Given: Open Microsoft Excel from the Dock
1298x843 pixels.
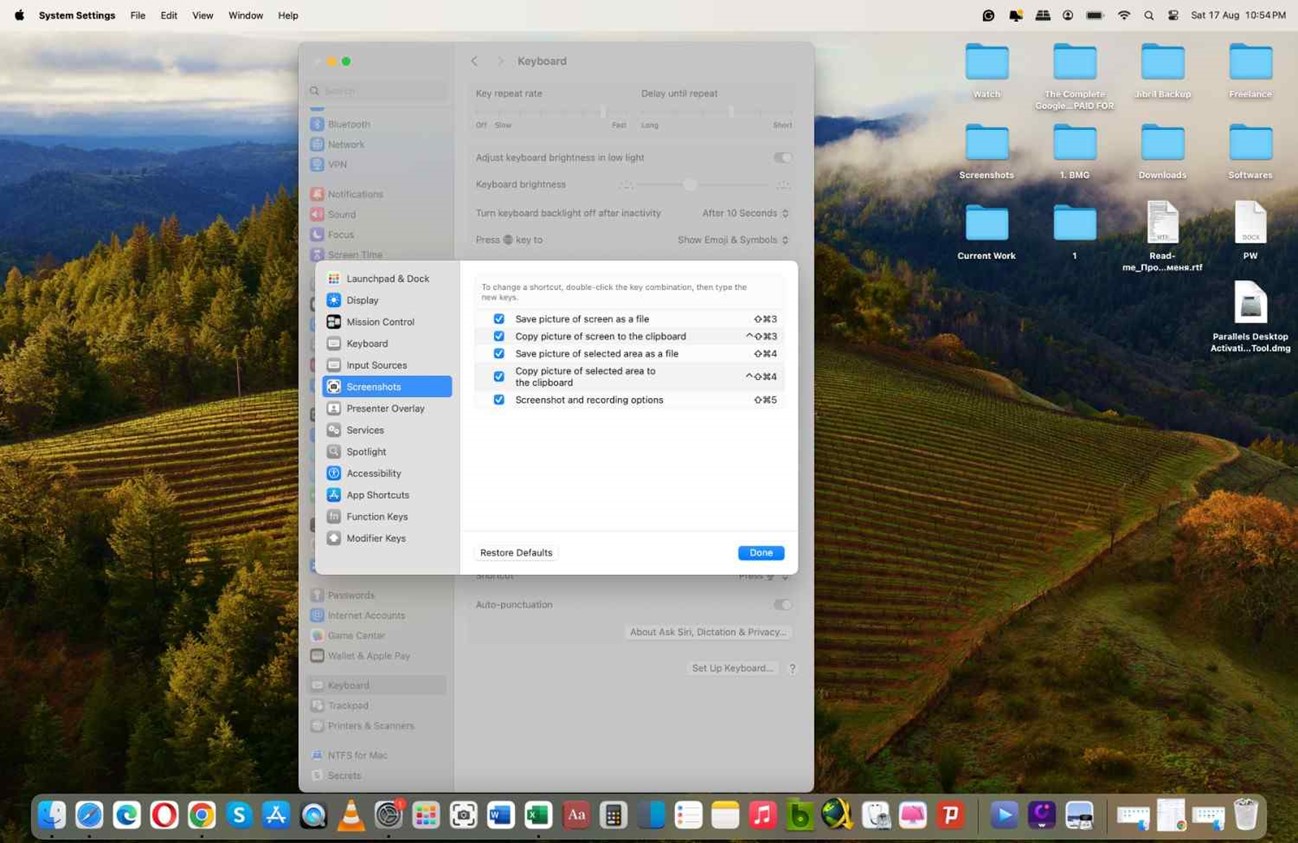Looking at the screenshot, I should 538,815.
